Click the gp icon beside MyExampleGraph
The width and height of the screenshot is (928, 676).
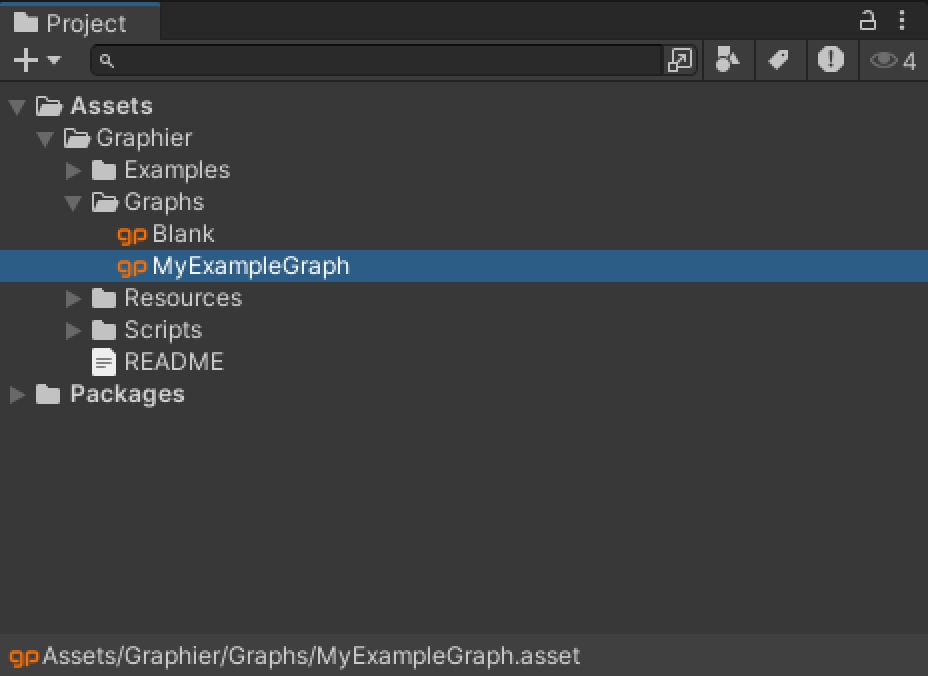pyautogui.click(x=133, y=267)
